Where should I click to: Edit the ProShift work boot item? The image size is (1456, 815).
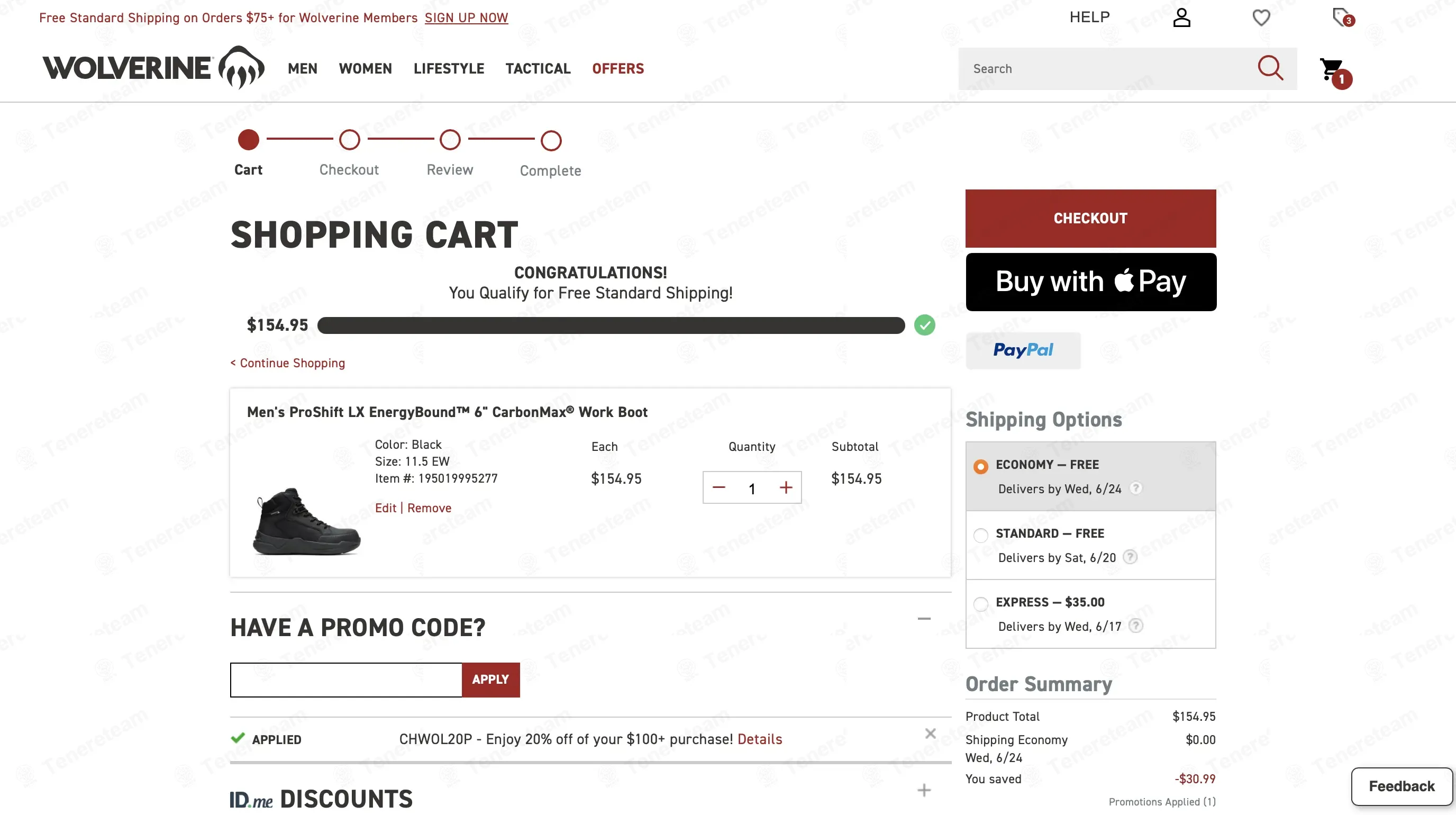[386, 508]
